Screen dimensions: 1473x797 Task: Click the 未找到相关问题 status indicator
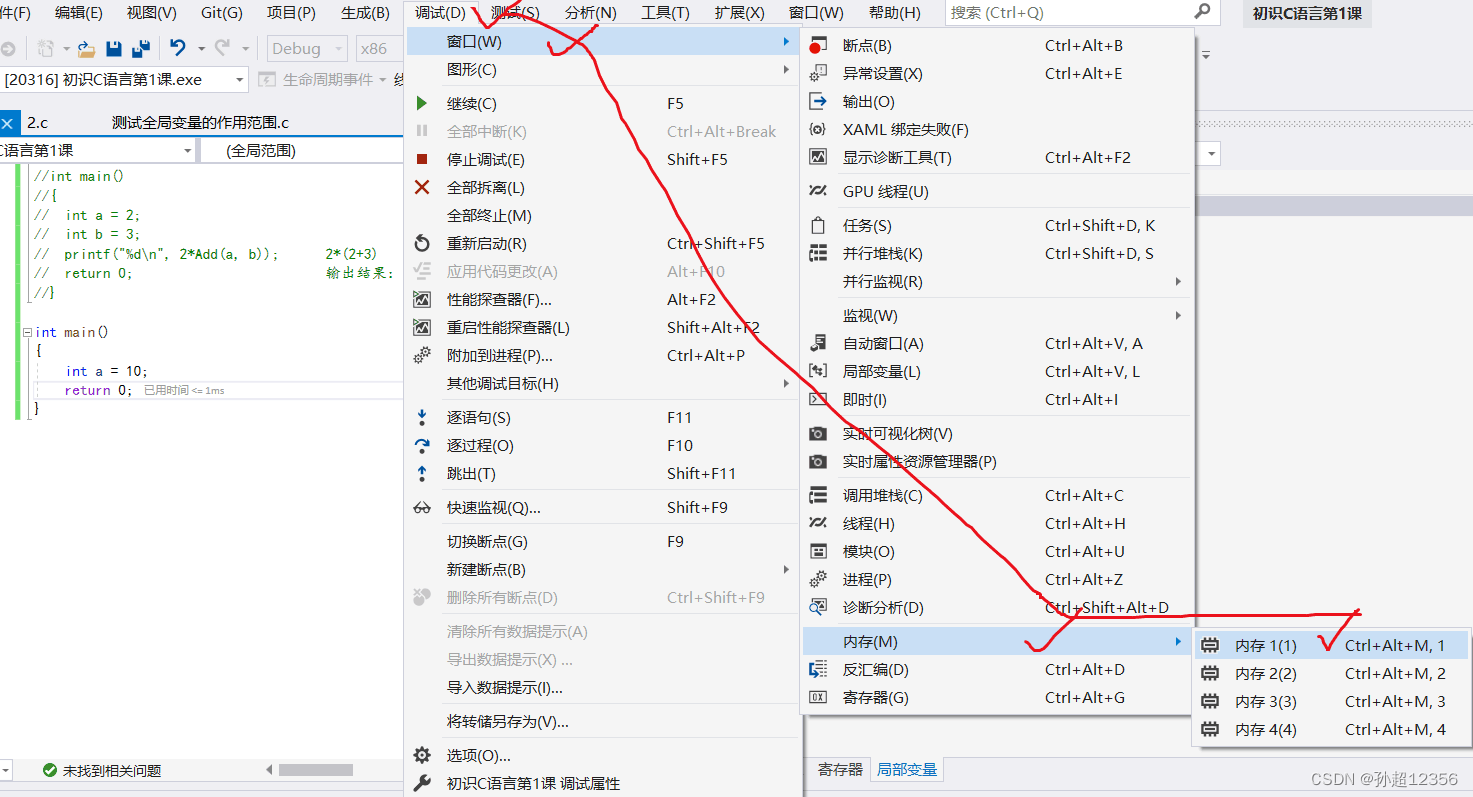pyautogui.click(x=101, y=770)
